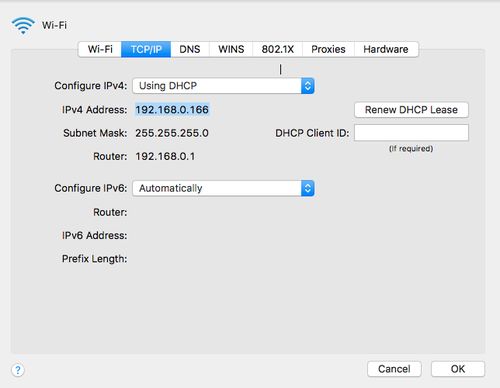Viewport: 500px width, 388px height.
Task: Click the Wi-Fi signal icon
Action: tap(23, 26)
